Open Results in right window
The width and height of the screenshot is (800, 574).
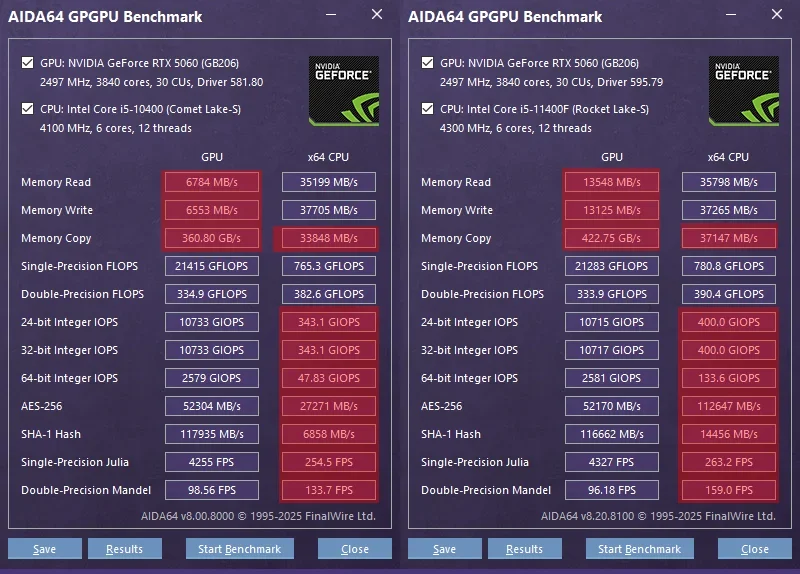point(525,548)
